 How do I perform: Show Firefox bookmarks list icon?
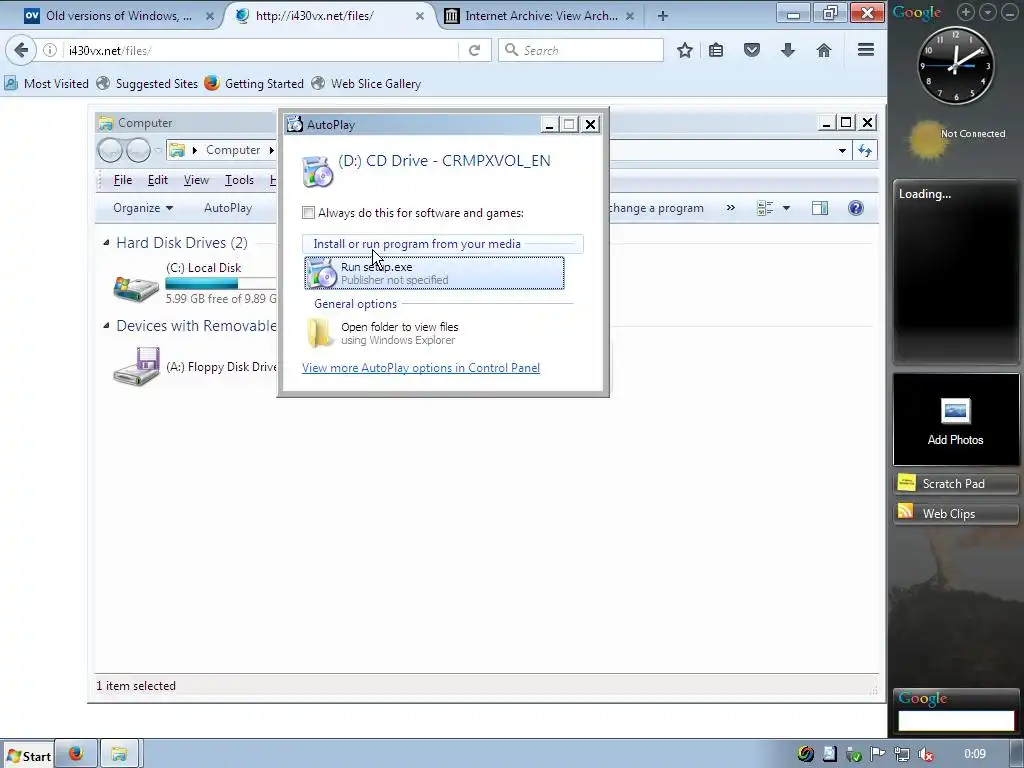716,50
